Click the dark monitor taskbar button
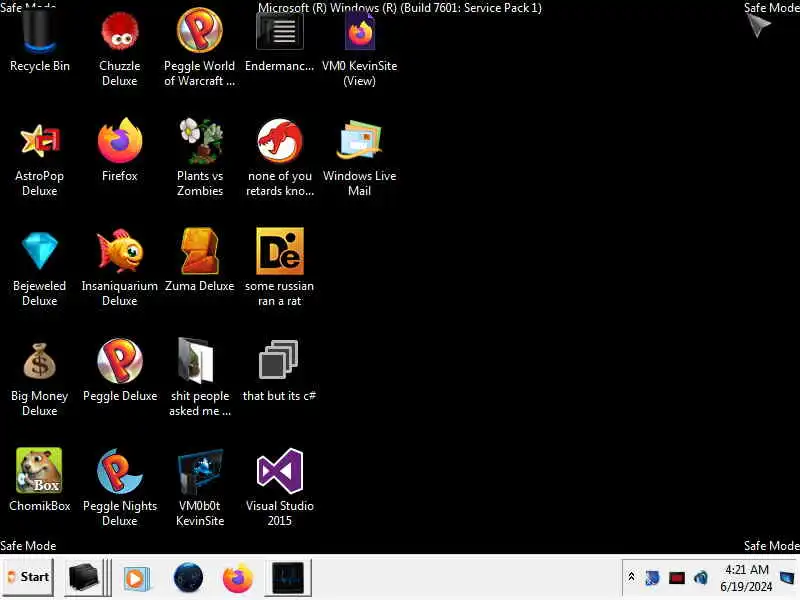This screenshot has height=600, width=800. point(288,578)
